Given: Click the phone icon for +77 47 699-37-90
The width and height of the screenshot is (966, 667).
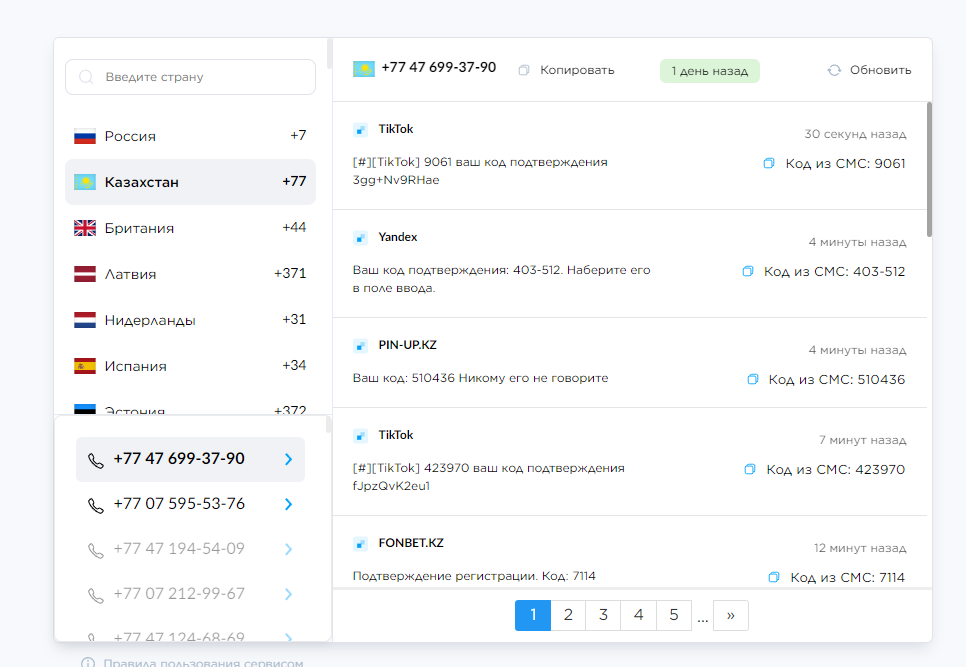Looking at the screenshot, I should click(95, 461).
